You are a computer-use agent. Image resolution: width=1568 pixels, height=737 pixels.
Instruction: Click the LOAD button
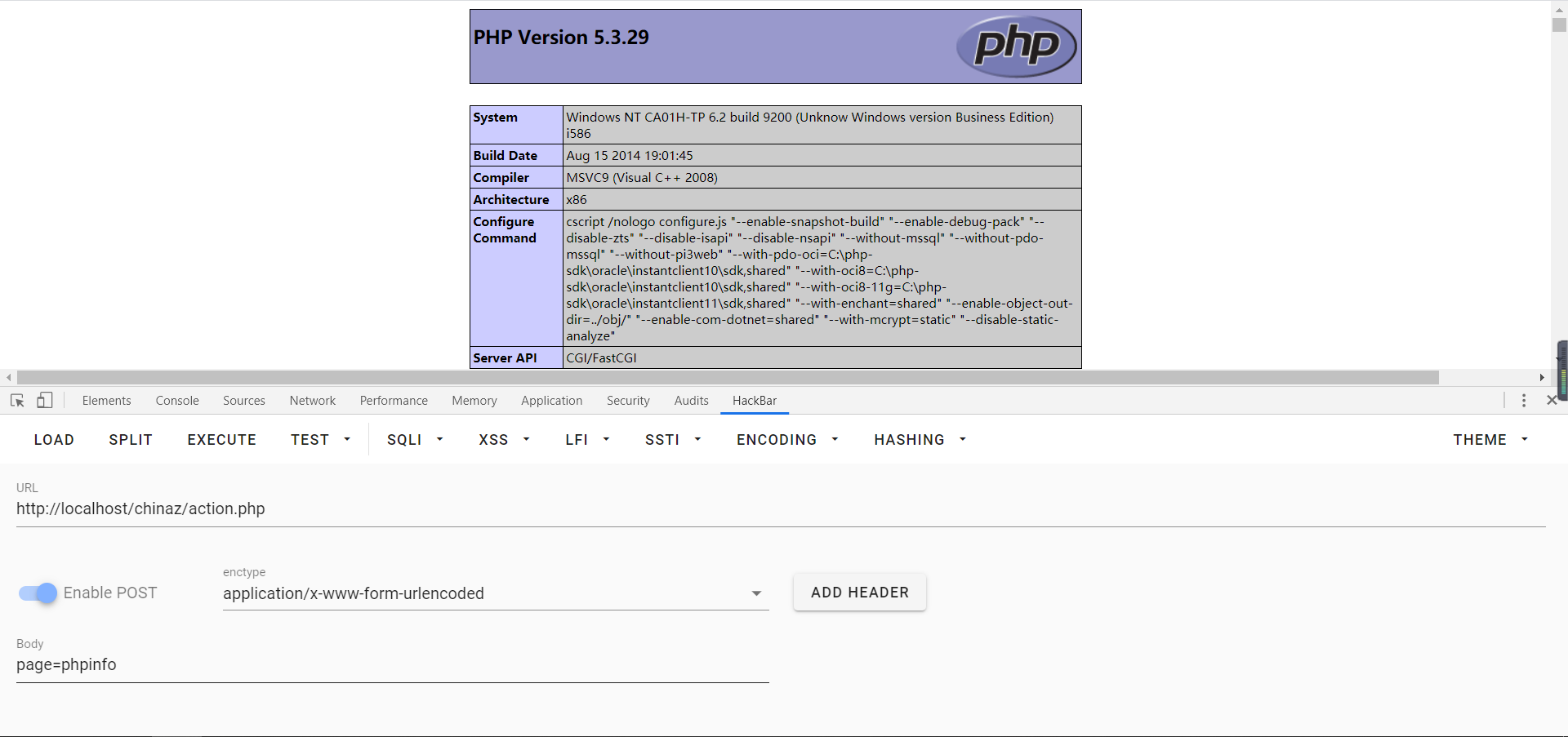(x=54, y=440)
